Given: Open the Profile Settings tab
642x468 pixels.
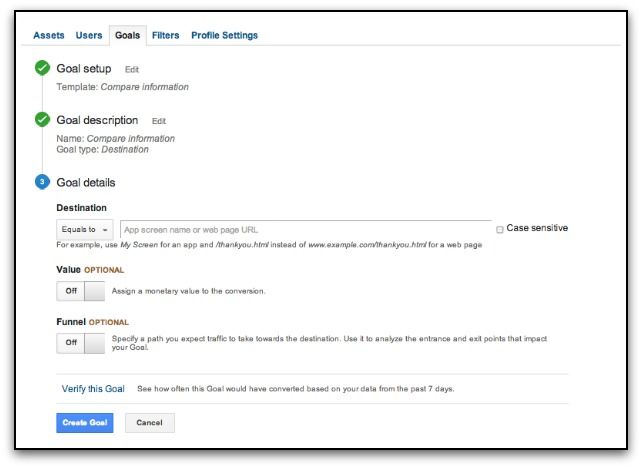Looking at the screenshot, I should 224,35.
